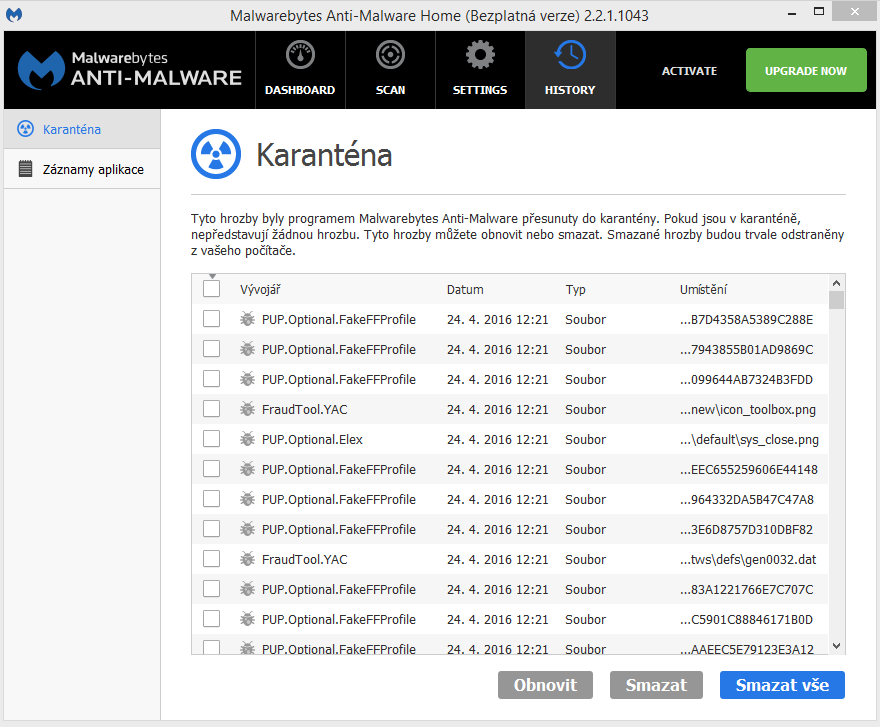
Task: Click location text ...EEC655259606E44148
Action: tap(749, 469)
